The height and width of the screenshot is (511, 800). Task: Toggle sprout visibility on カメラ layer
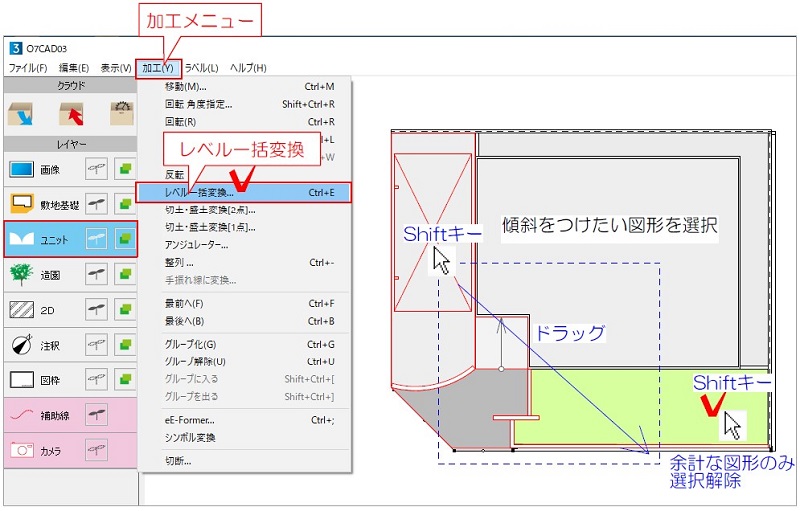click(96, 450)
